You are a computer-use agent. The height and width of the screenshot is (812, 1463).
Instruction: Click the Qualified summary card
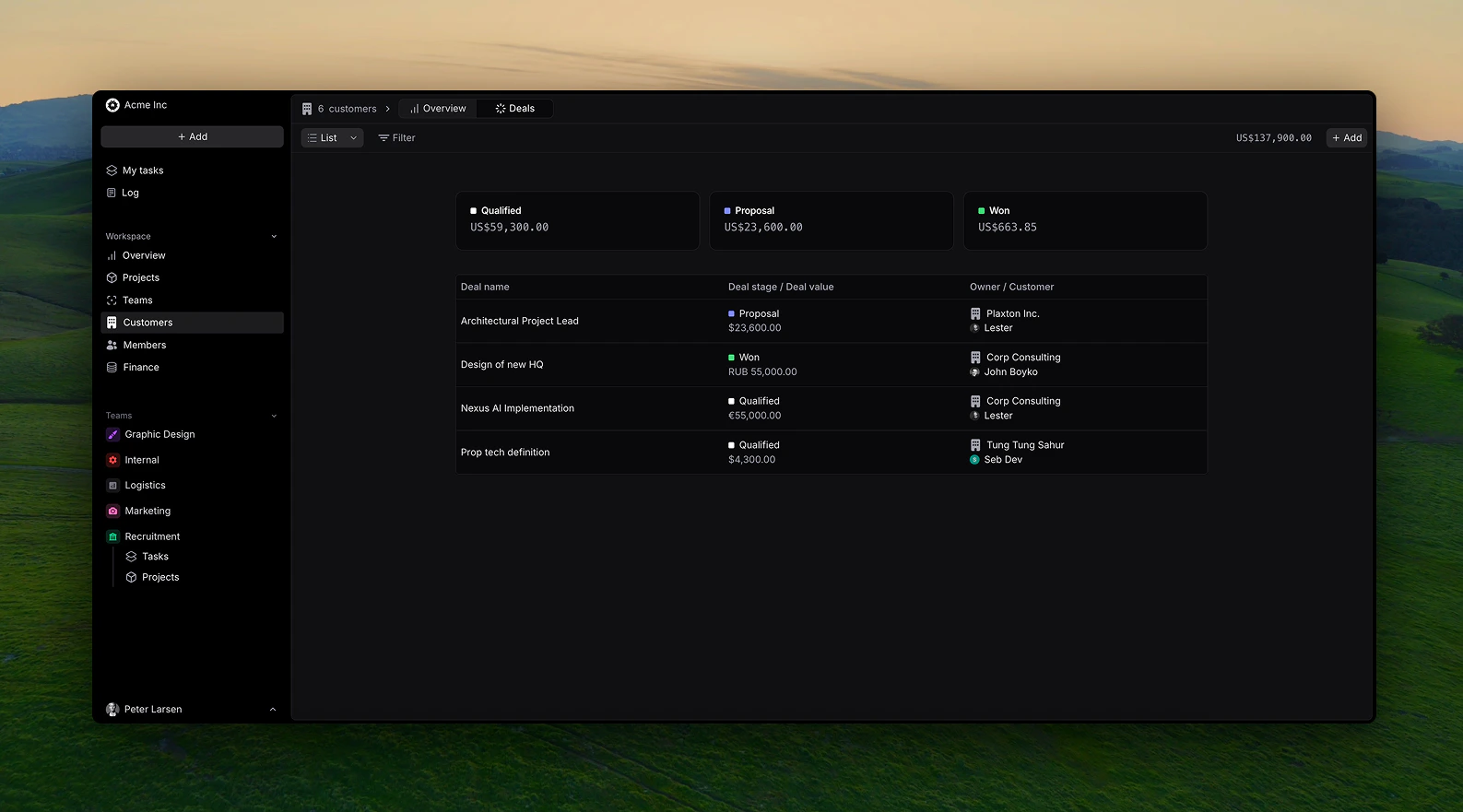[577, 220]
